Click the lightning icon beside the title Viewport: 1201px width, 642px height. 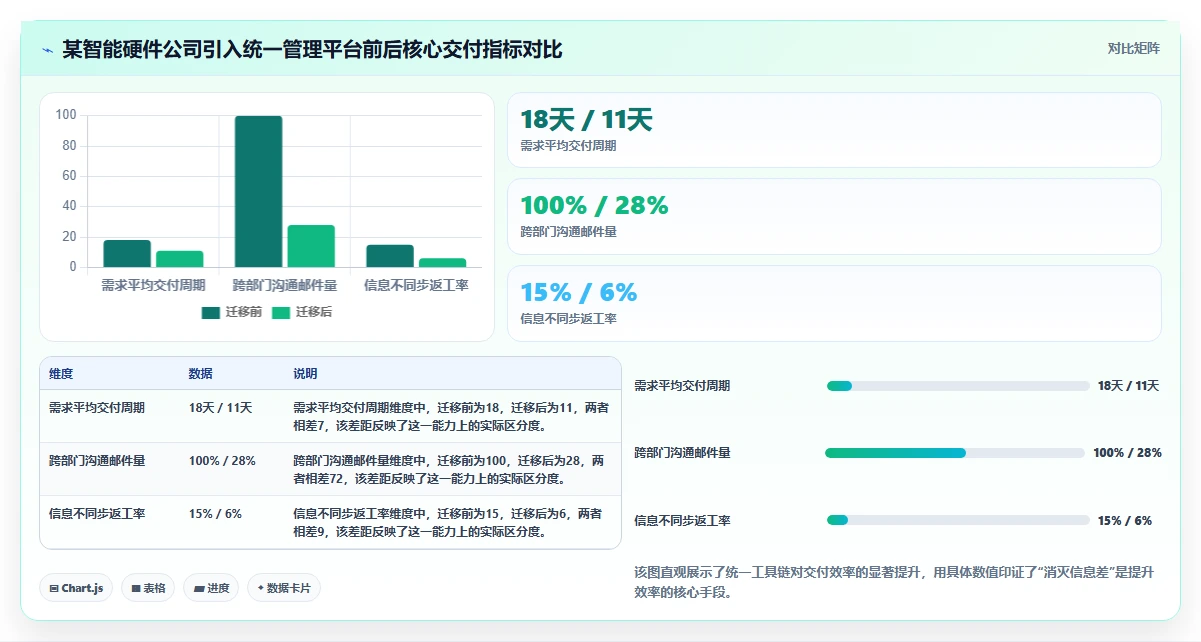pyautogui.click(x=47, y=49)
